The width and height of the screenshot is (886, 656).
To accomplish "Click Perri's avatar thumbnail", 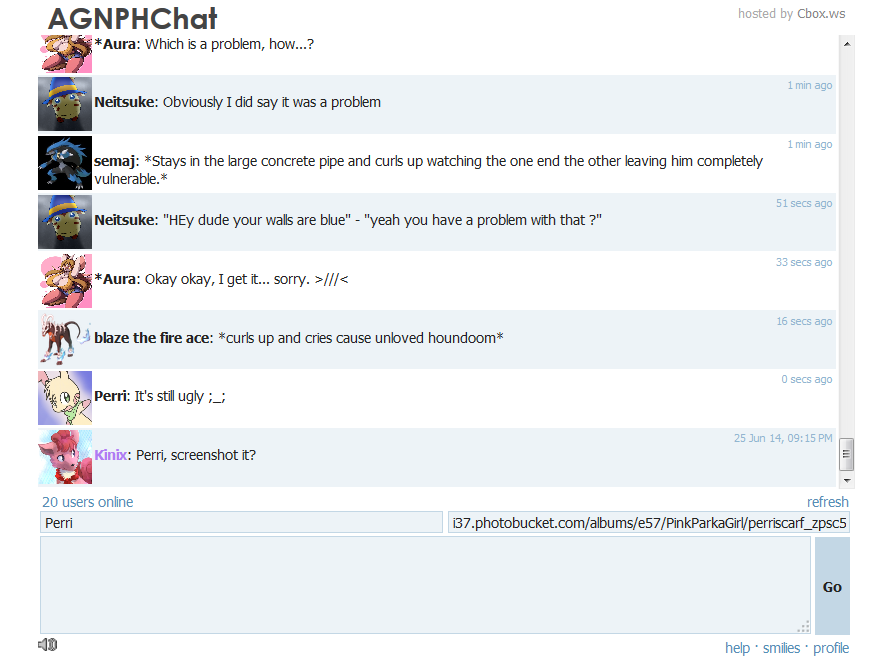I will pos(65,398).
